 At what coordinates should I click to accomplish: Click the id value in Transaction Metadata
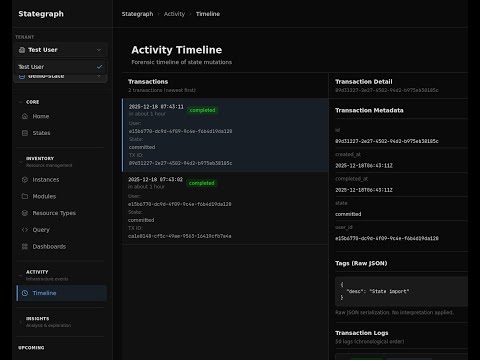pos(387,141)
